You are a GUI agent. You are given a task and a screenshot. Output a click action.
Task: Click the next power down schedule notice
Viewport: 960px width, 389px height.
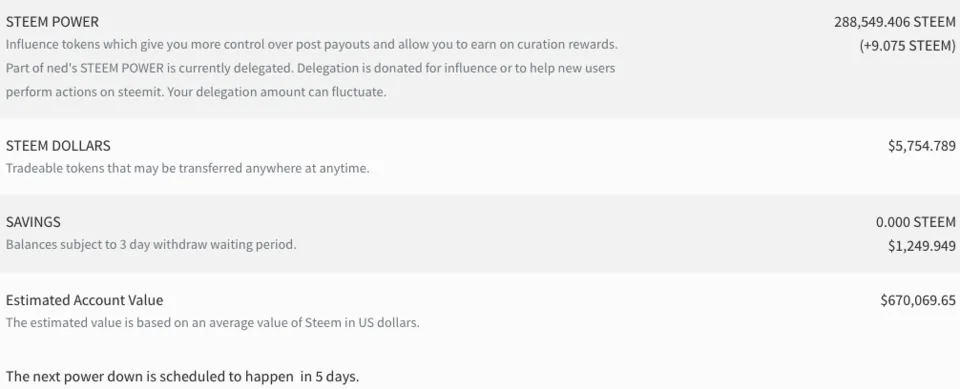pos(182,376)
